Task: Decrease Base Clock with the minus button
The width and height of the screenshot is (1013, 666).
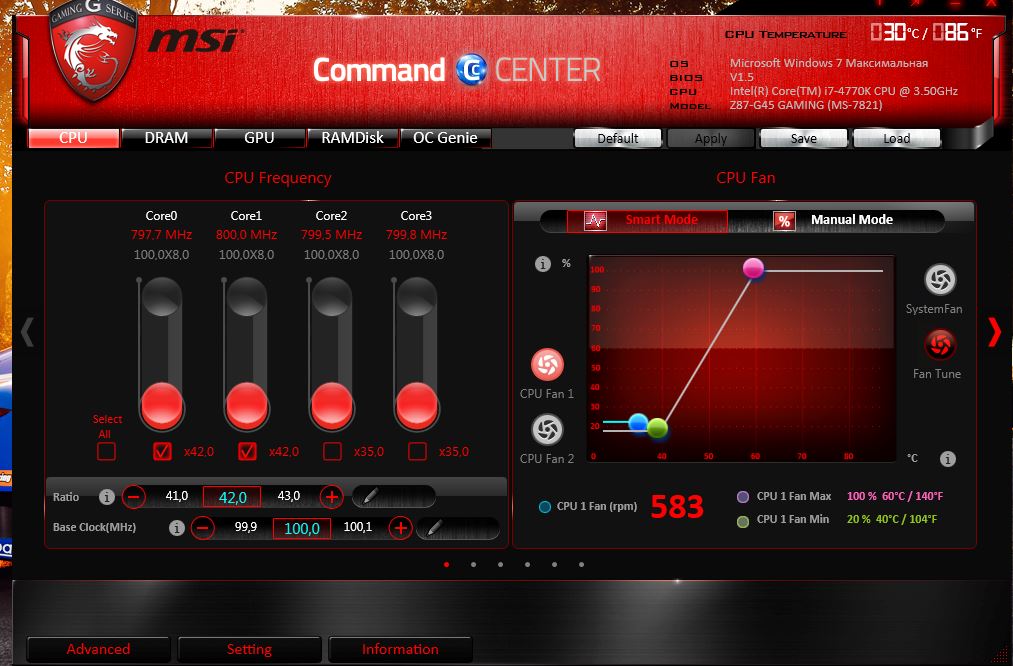Action: [x=203, y=528]
